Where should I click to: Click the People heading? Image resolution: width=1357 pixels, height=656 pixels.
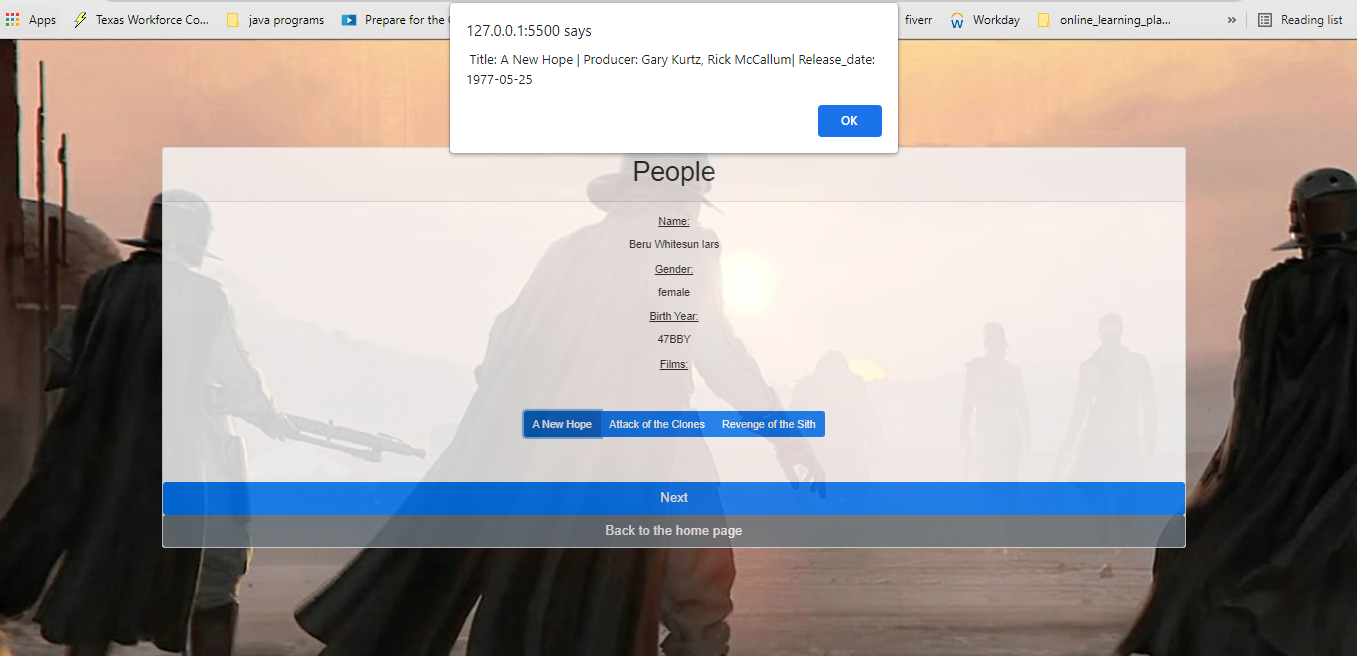tap(674, 172)
